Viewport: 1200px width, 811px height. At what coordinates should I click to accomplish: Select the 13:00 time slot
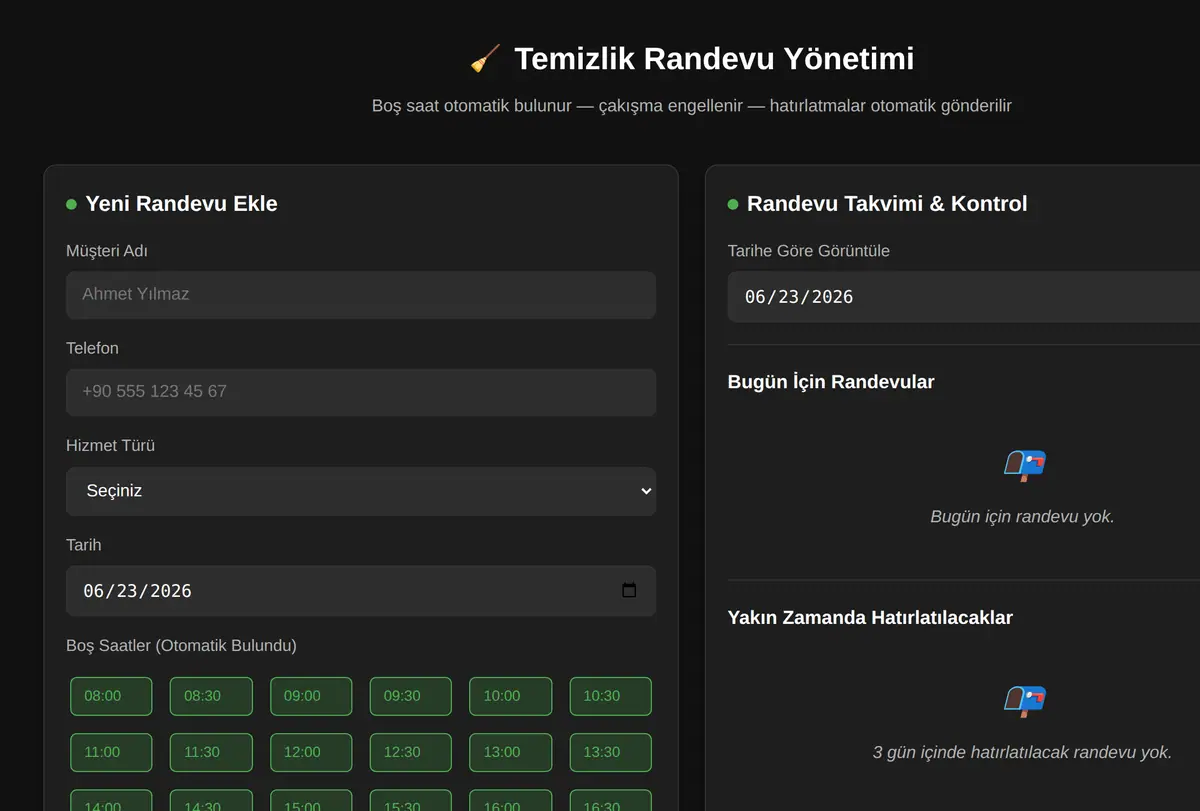click(x=511, y=752)
